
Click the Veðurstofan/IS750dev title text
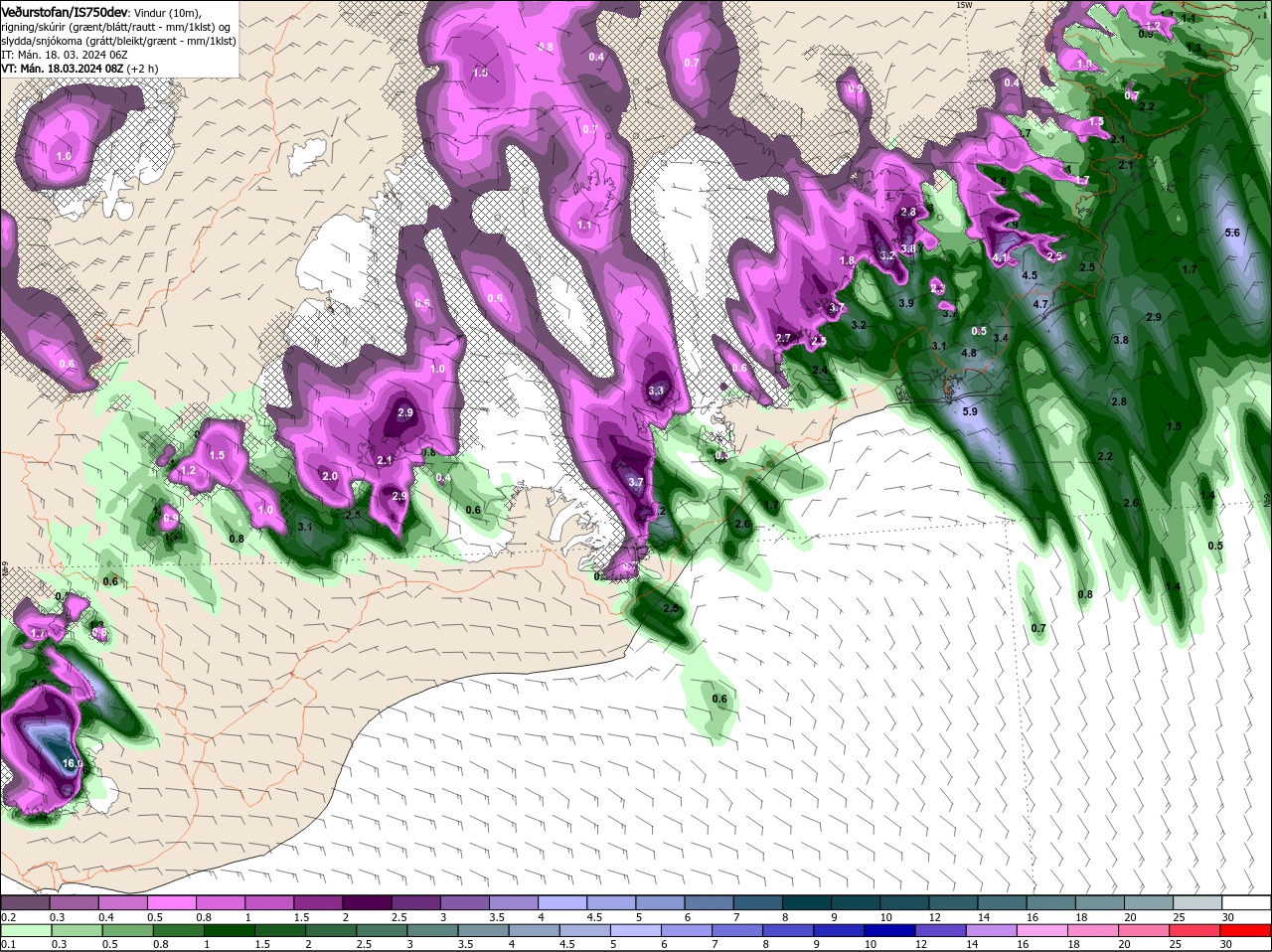pos(65,12)
